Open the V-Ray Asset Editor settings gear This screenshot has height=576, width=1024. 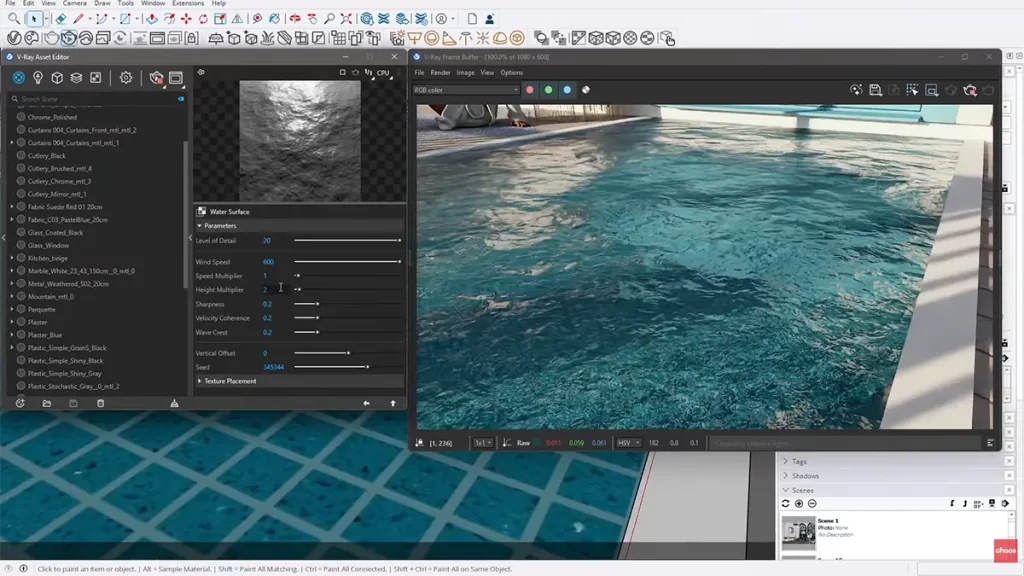[x=125, y=77]
